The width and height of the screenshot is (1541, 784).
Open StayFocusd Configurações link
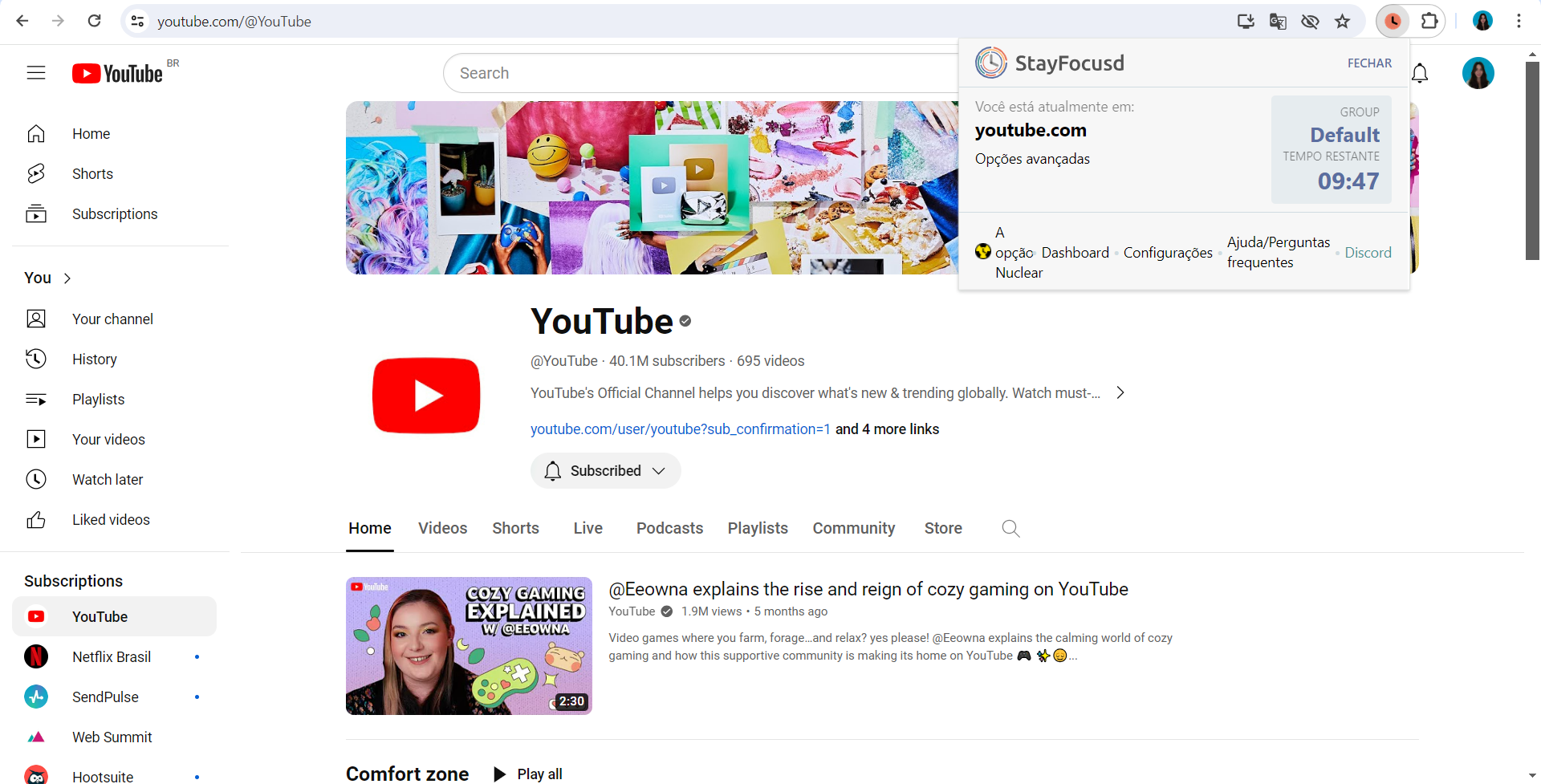pos(1168,253)
